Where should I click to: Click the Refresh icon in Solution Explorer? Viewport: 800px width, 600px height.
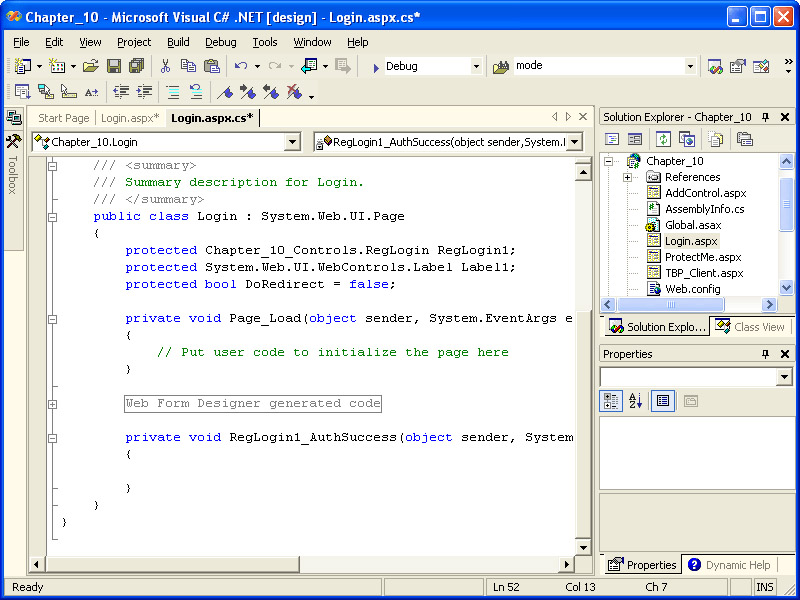[x=663, y=139]
